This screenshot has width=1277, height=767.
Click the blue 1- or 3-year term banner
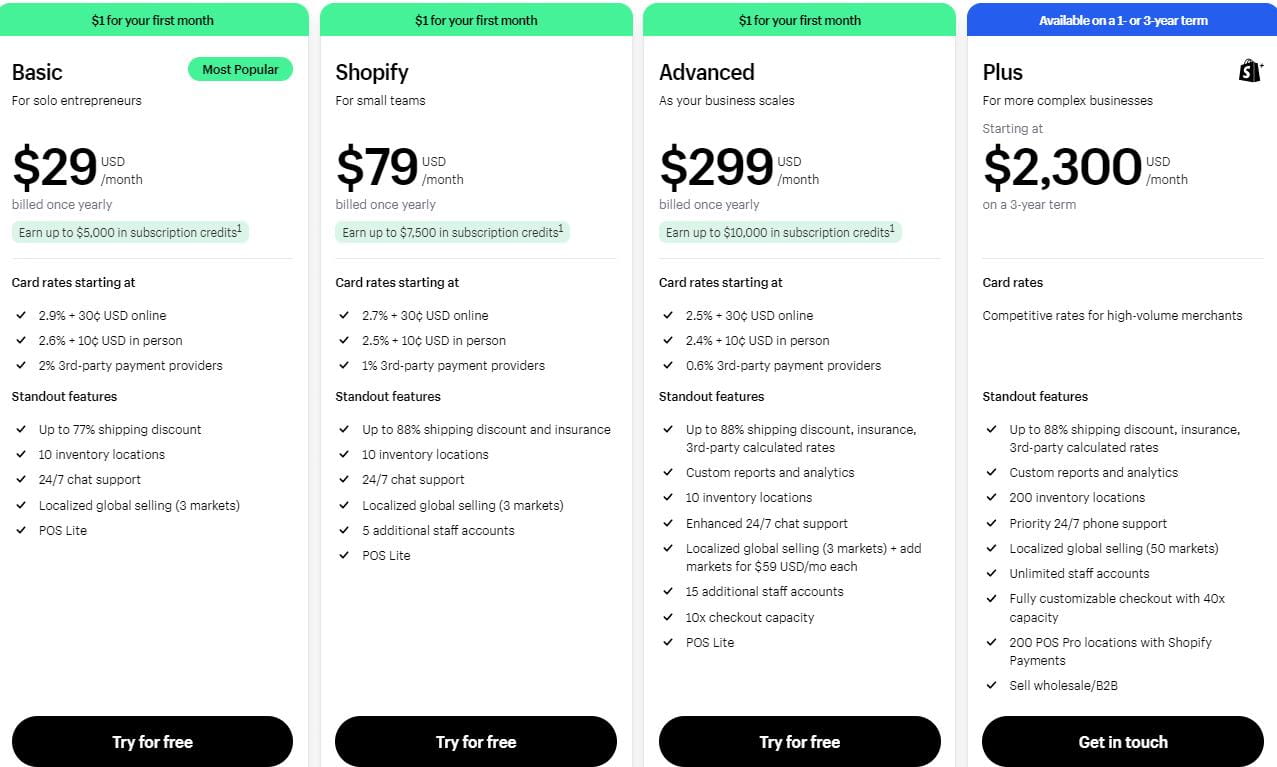pyautogui.click(x=1122, y=20)
